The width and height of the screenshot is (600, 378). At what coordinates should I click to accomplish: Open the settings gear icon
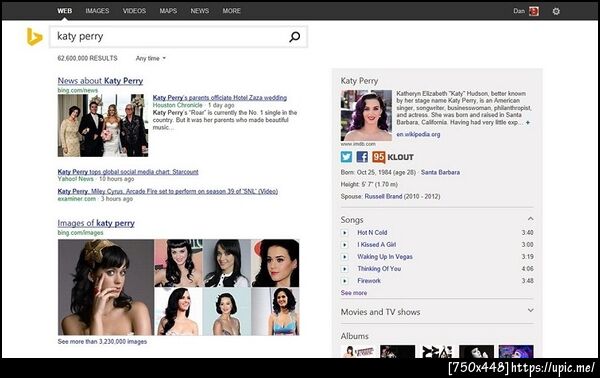[556, 11]
